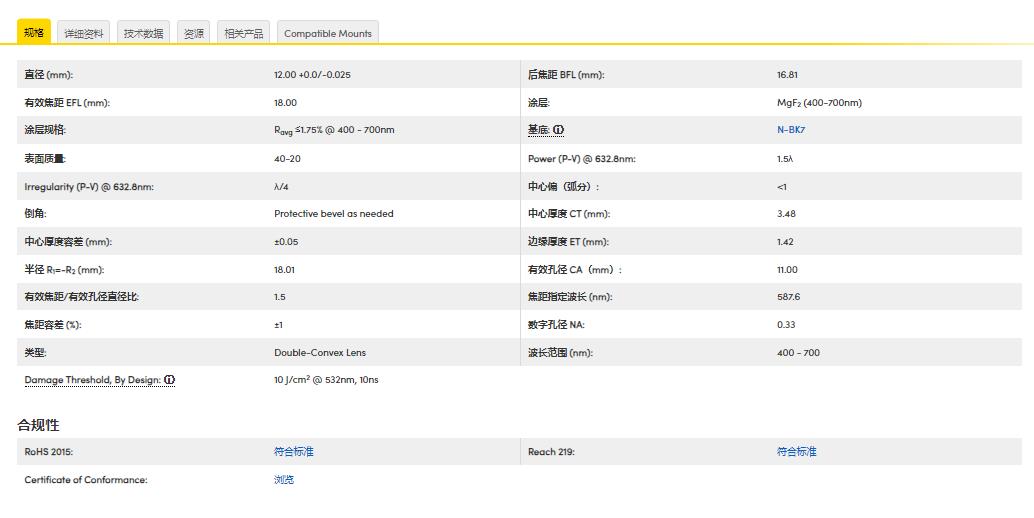Click damage threshold value 10 J/cm² @ 532nm
This screenshot has width=1034, height=518.
[326, 380]
